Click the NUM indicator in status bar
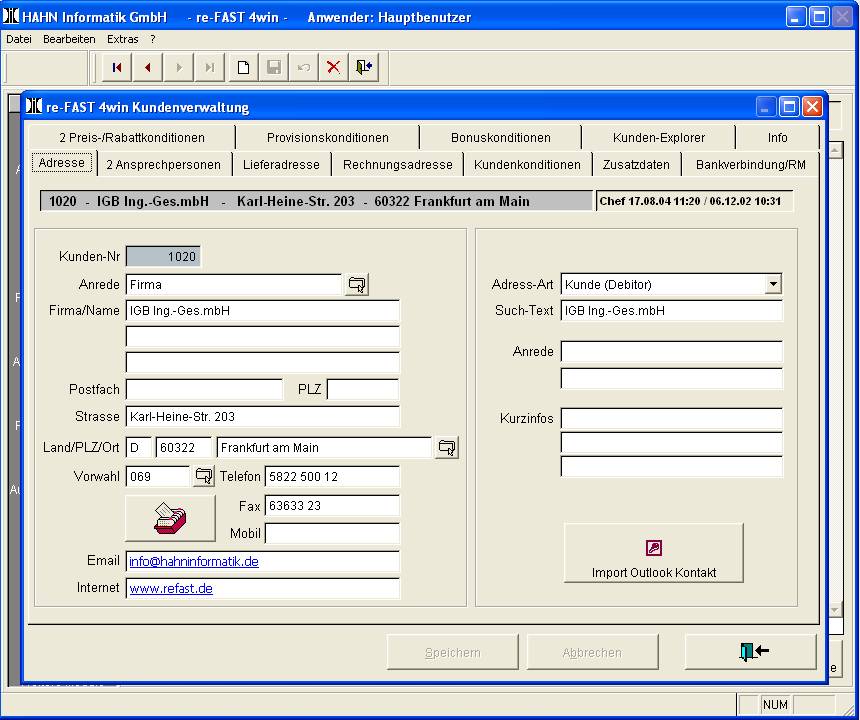 coord(775,705)
